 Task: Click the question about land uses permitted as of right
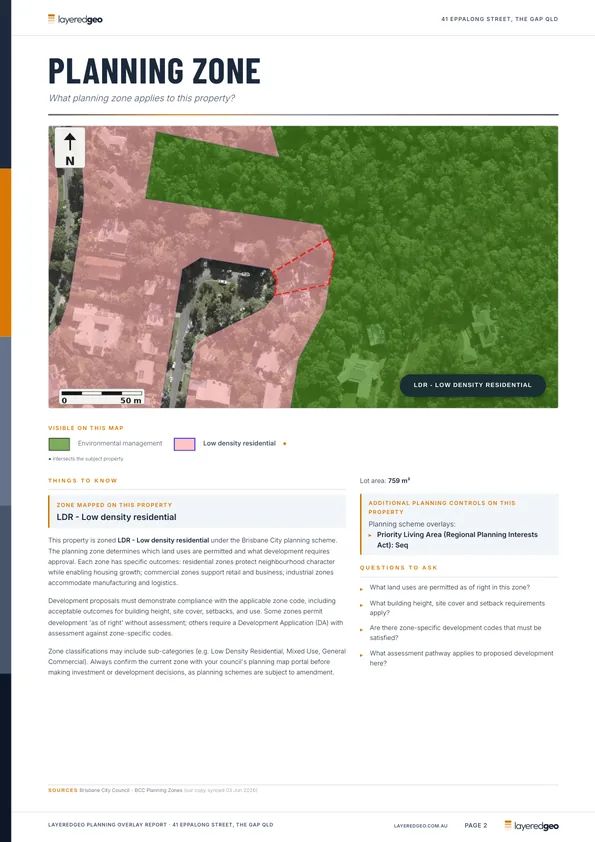tap(449, 587)
